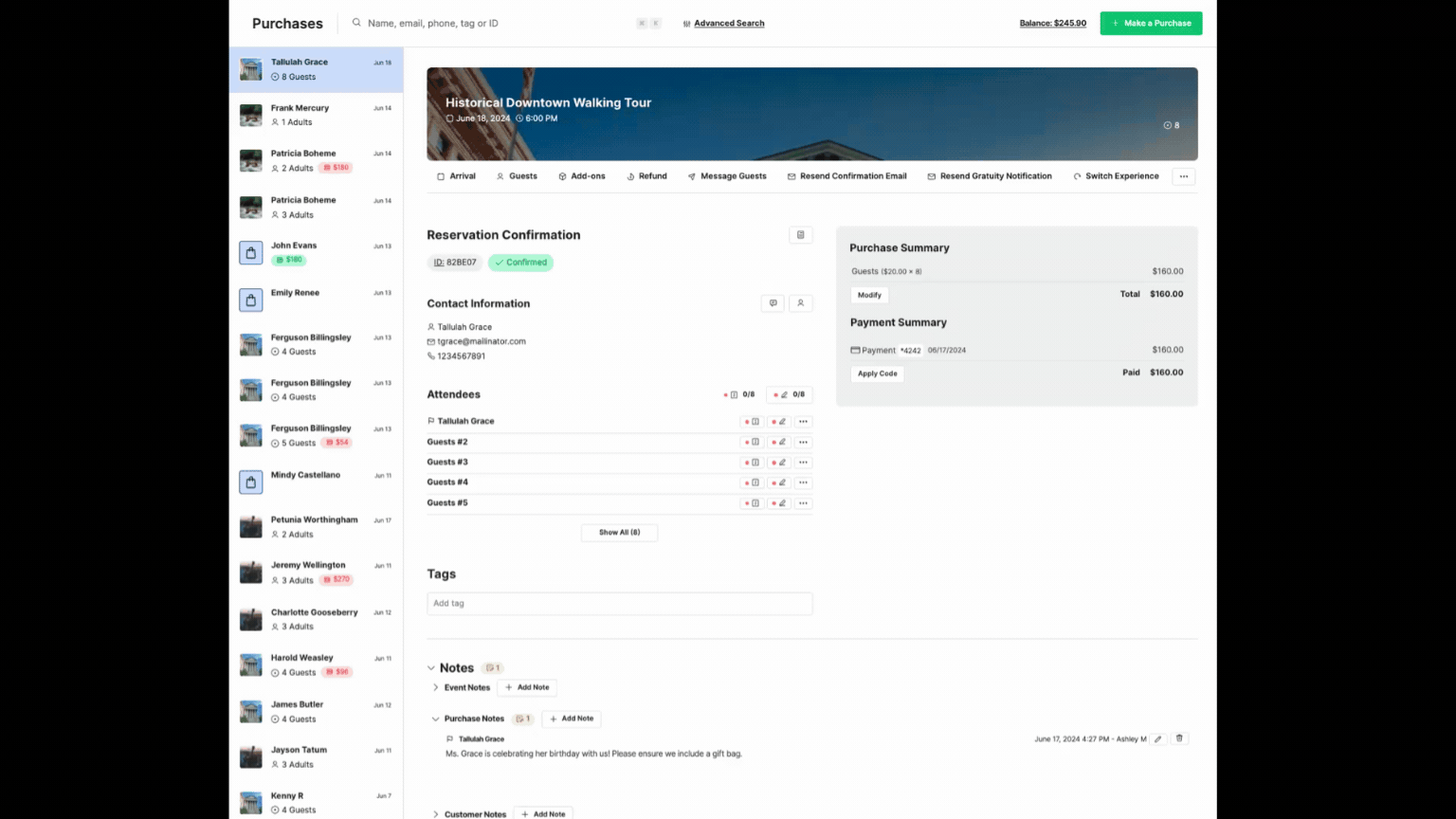This screenshot has height=819, width=1456.
Task: Click the Apply Code button
Action: (878, 373)
